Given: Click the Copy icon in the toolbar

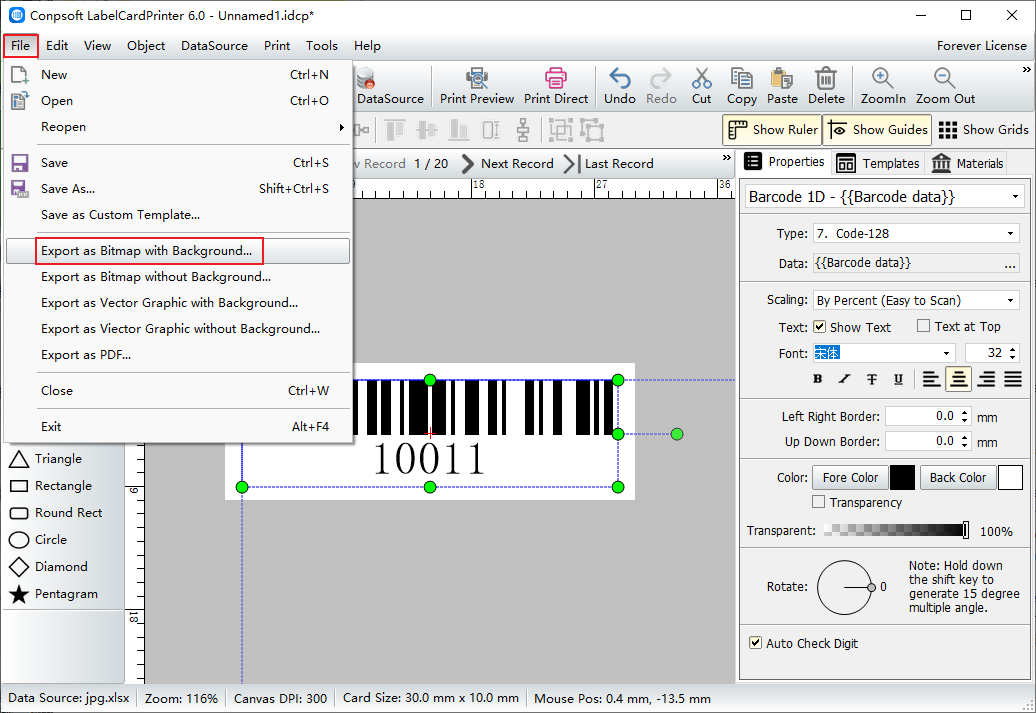Looking at the screenshot, I should (741, 79).
